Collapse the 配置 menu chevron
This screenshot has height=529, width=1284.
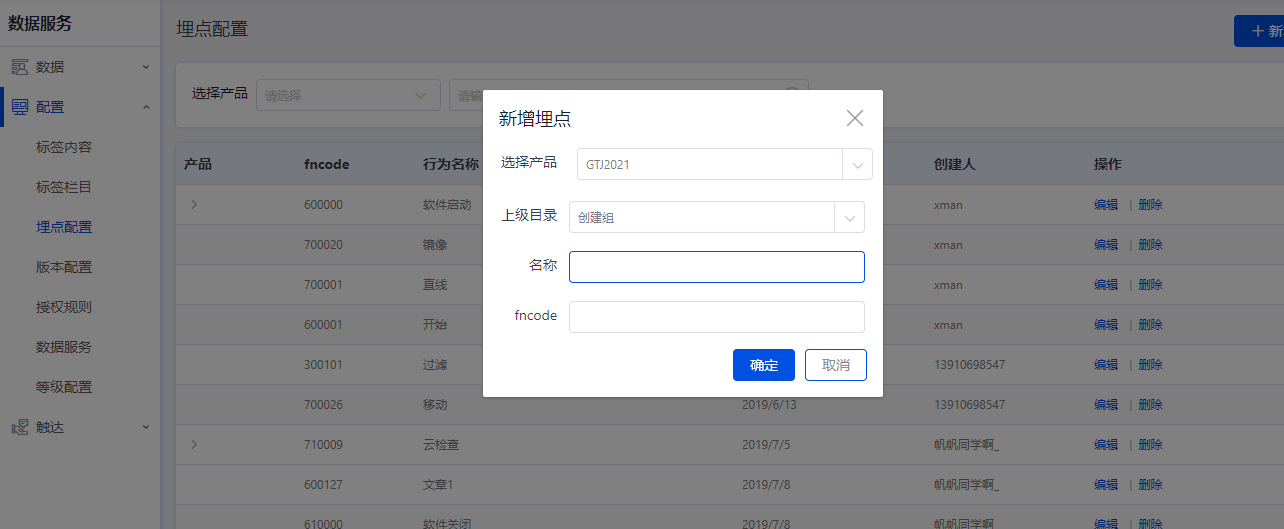tap(145, 107)
